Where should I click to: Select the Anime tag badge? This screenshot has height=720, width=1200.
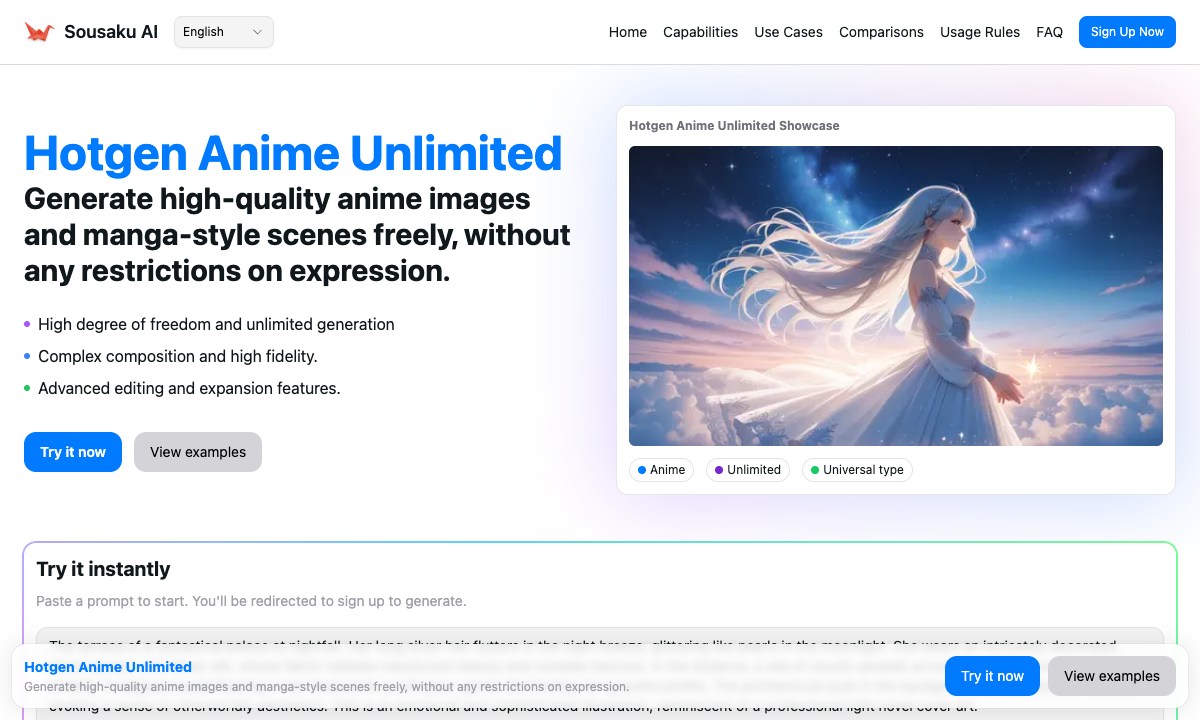click(x=661, y=469)
